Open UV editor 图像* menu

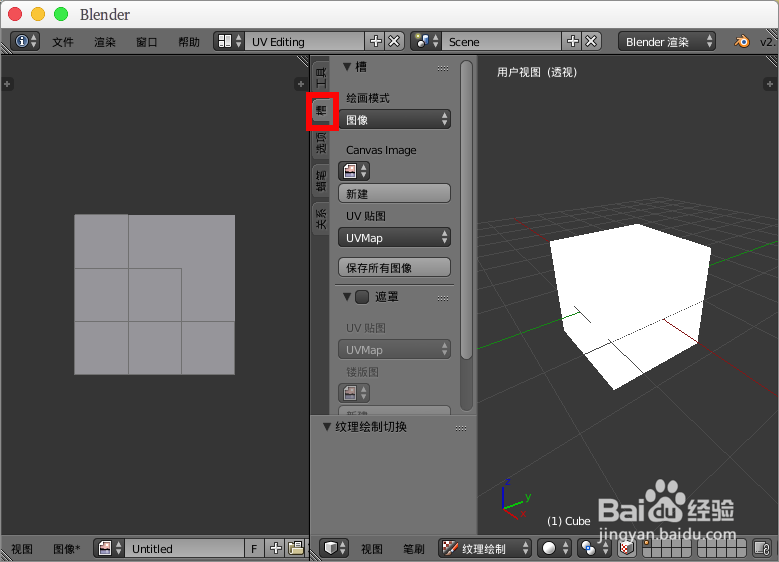[66, 549]
